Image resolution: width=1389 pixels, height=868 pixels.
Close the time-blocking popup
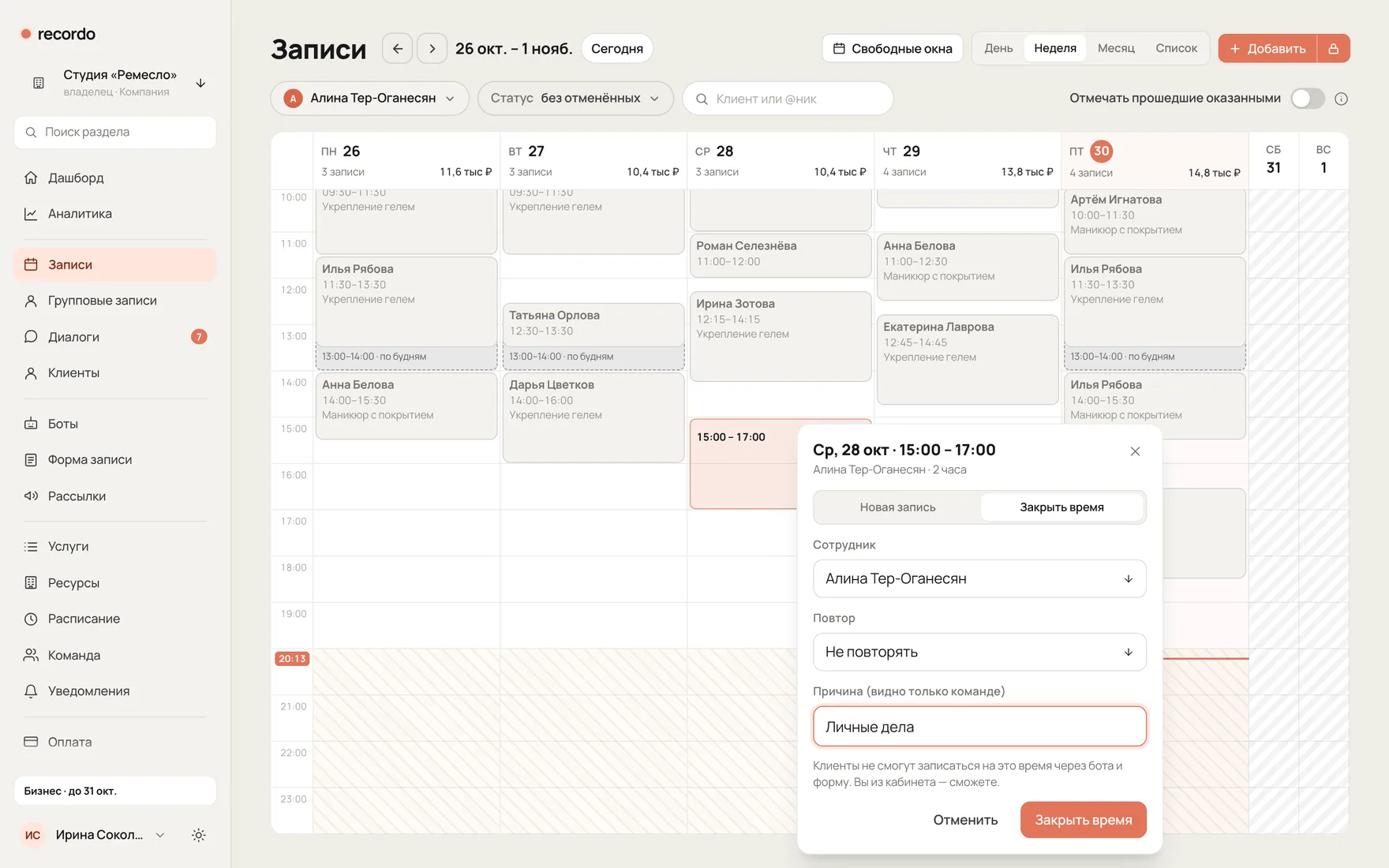click(x=1135, y=451)
